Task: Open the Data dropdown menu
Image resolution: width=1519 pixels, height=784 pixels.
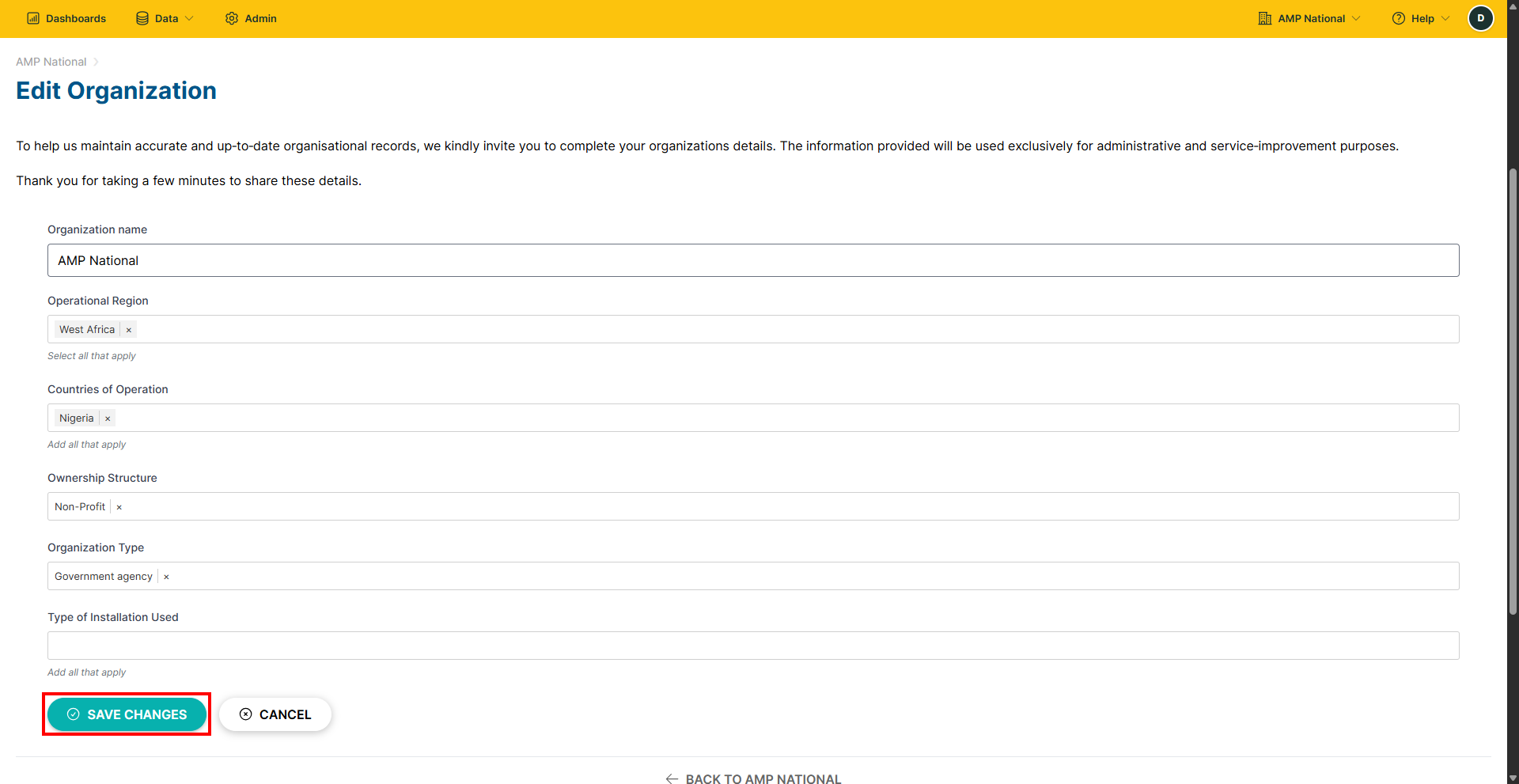Action: point(165,18)
